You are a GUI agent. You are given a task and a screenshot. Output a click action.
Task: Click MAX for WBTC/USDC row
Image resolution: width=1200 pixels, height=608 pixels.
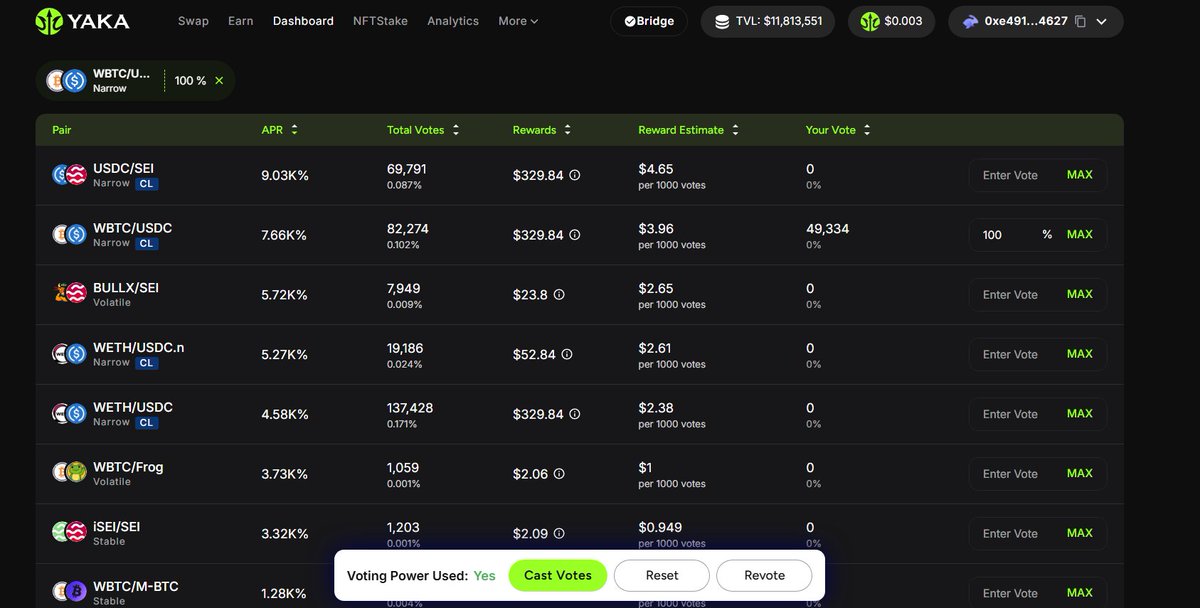(1080, 235)
